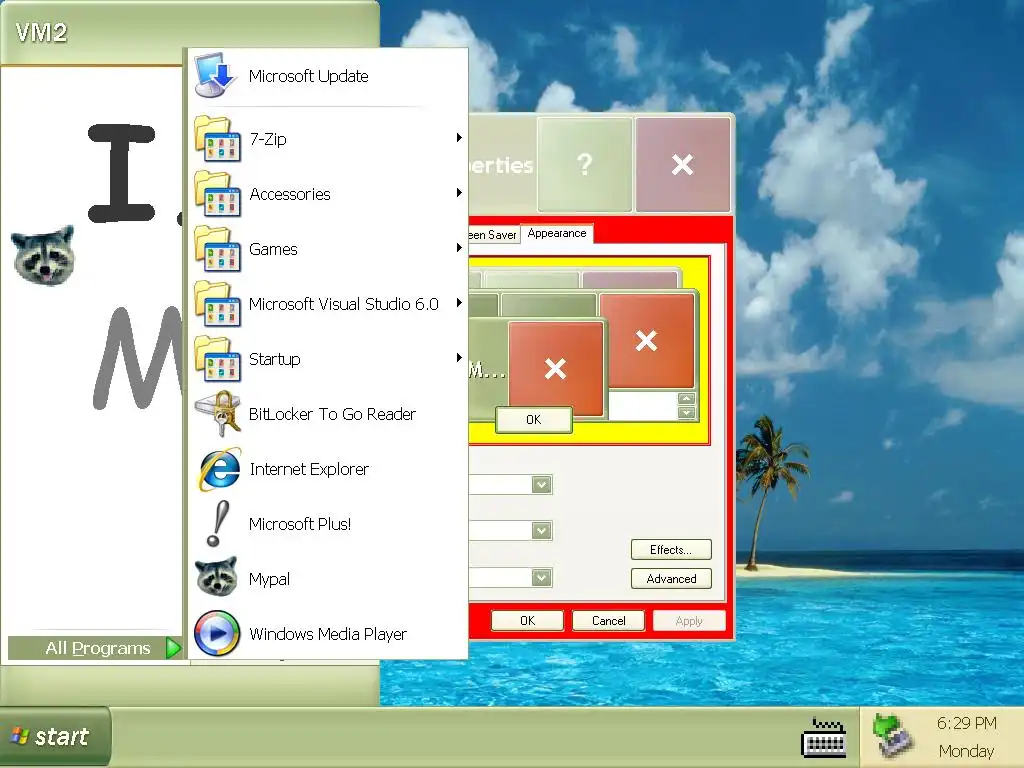Viewport: 1024px width, 768px height.
Task: Select Microsoft Visual Studio 6.0 entry
Action: tap(344, 304)
